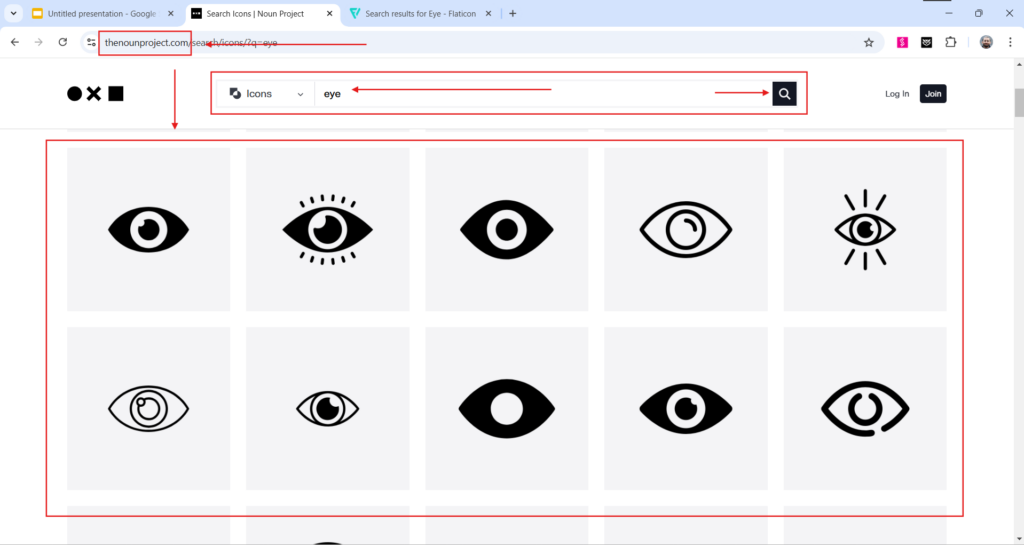Open Chrome's three-dot menu

click(x=1010, y=42)
